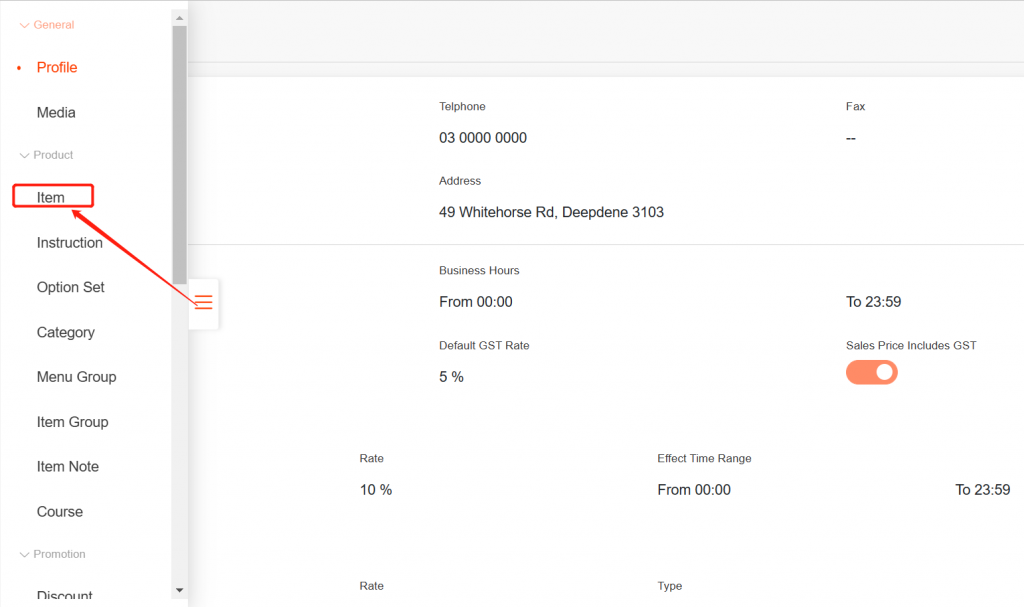Click the hamburger menu icon
The image size is (1024, 607).
coord(203,302)
